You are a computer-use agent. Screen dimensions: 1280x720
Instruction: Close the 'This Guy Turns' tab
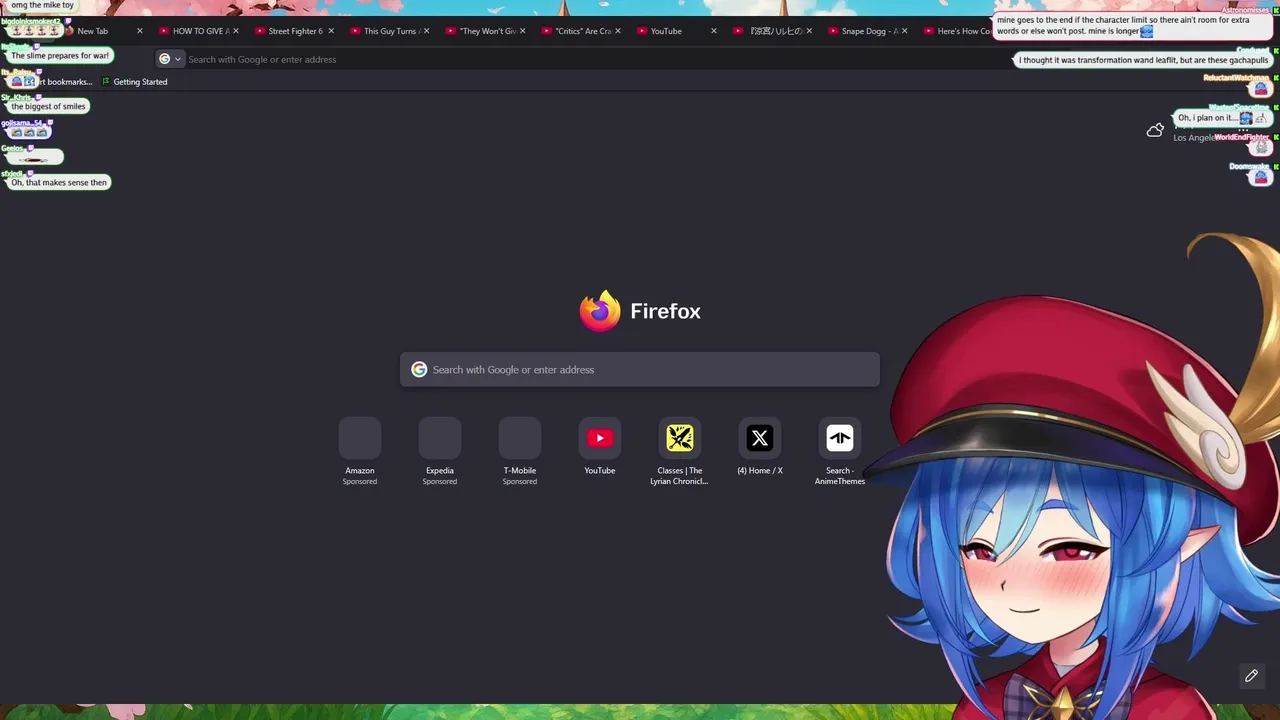[x=426, y=31]
